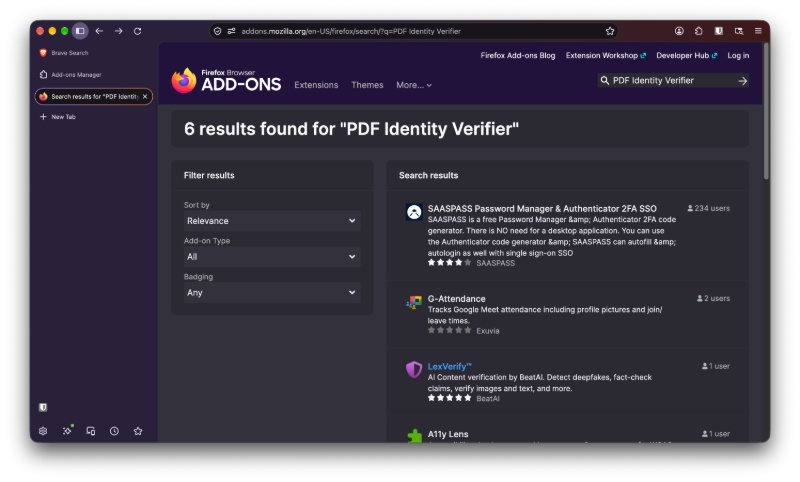Click '234 users' count
800x482 pixels.
(x=708, y=208)
